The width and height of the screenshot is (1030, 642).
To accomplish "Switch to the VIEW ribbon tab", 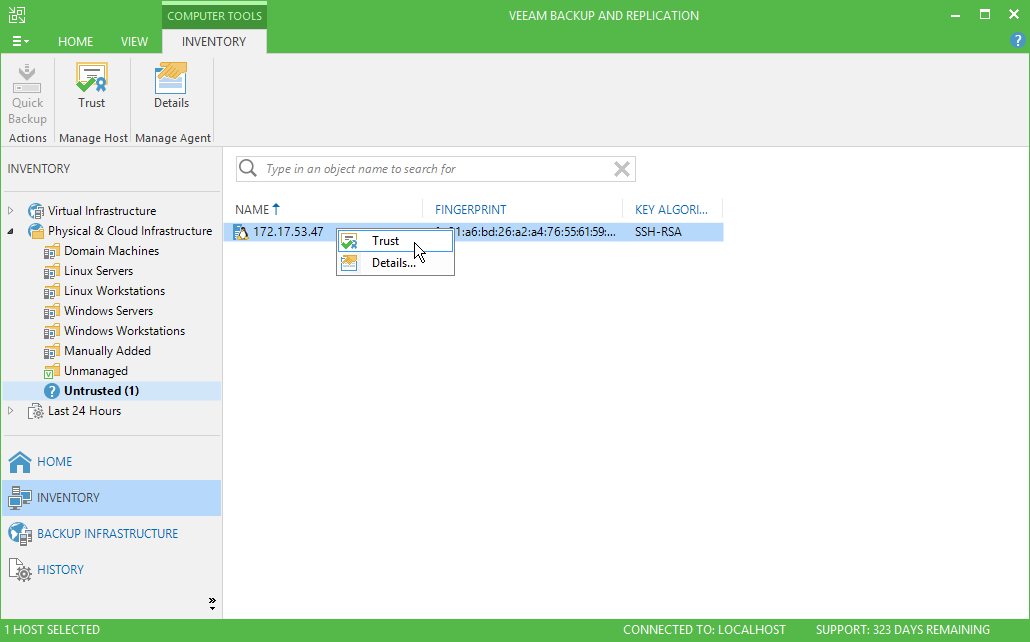I will (x=134, y=41).
